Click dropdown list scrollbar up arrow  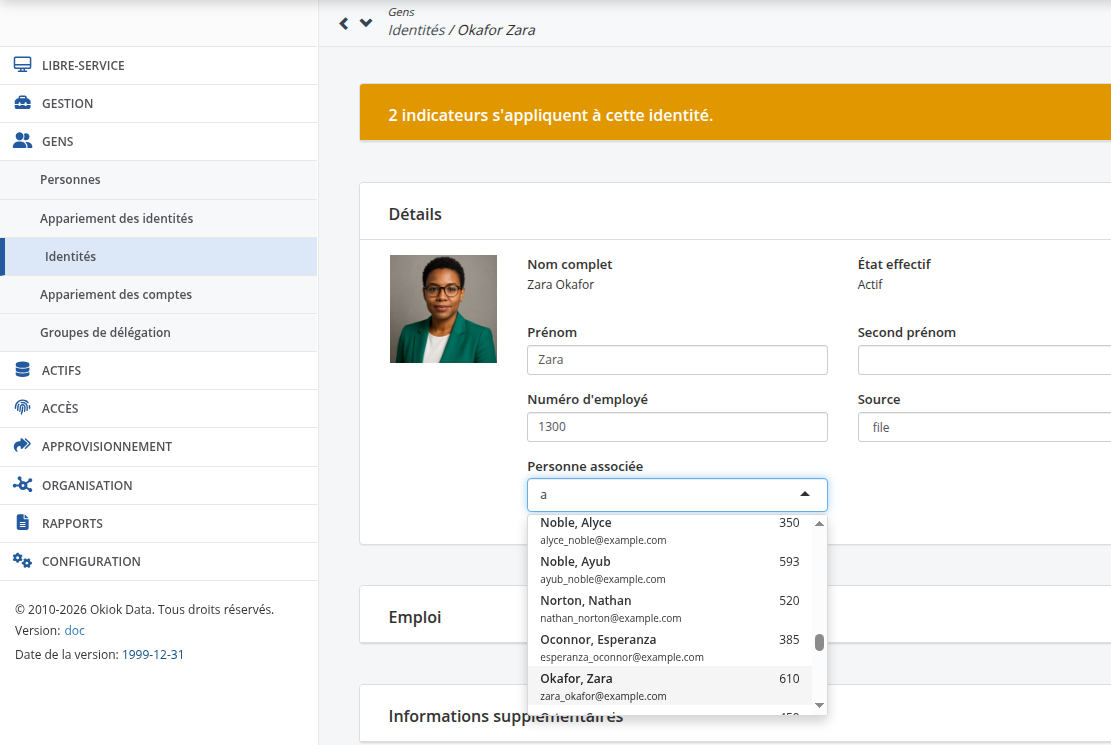pos(819,524)
